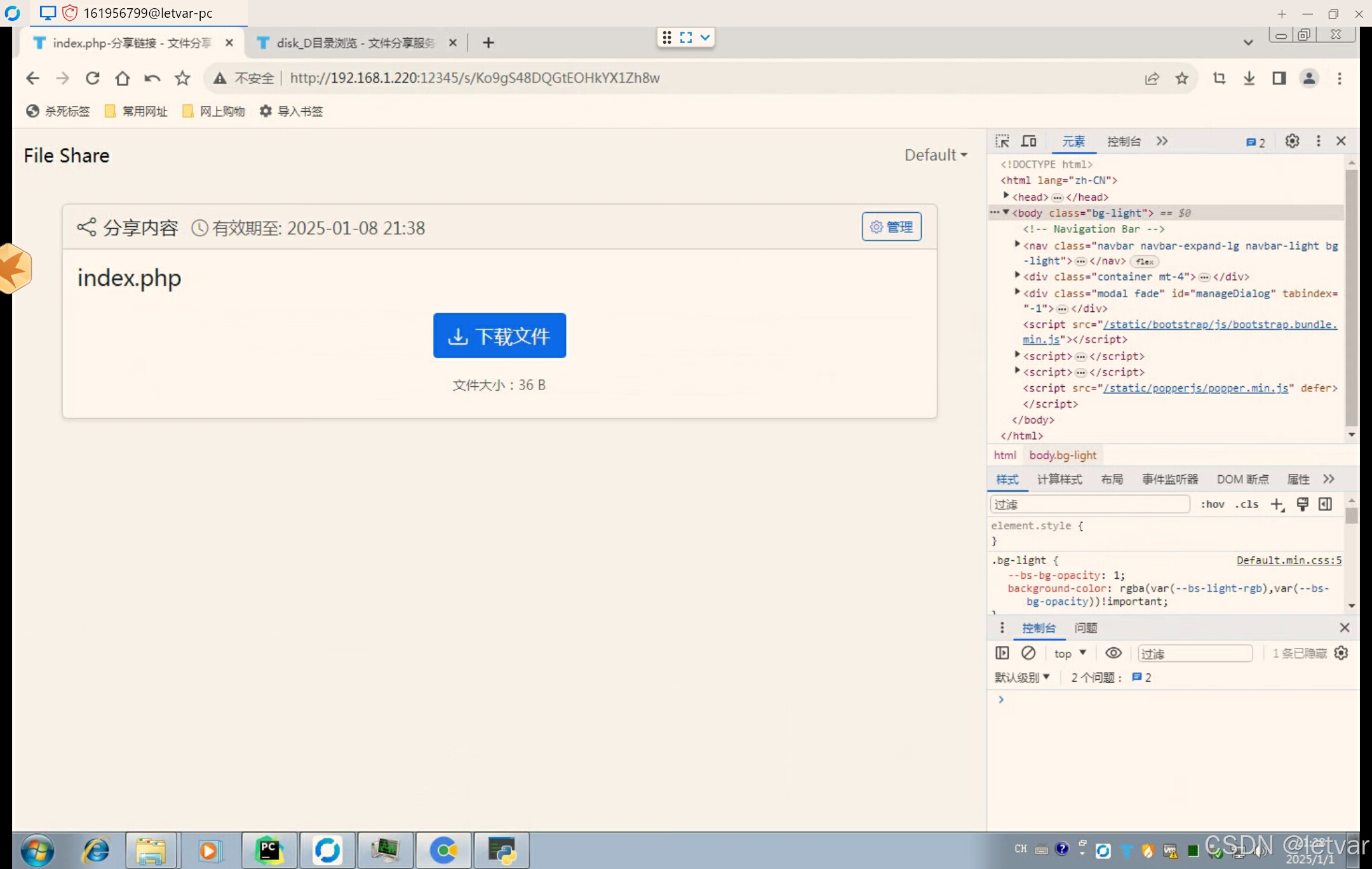Screen dimensions: 1372x869
Task: Open the browser three-dot menu
Action: pyautogui.click(x=1340, y=78)
